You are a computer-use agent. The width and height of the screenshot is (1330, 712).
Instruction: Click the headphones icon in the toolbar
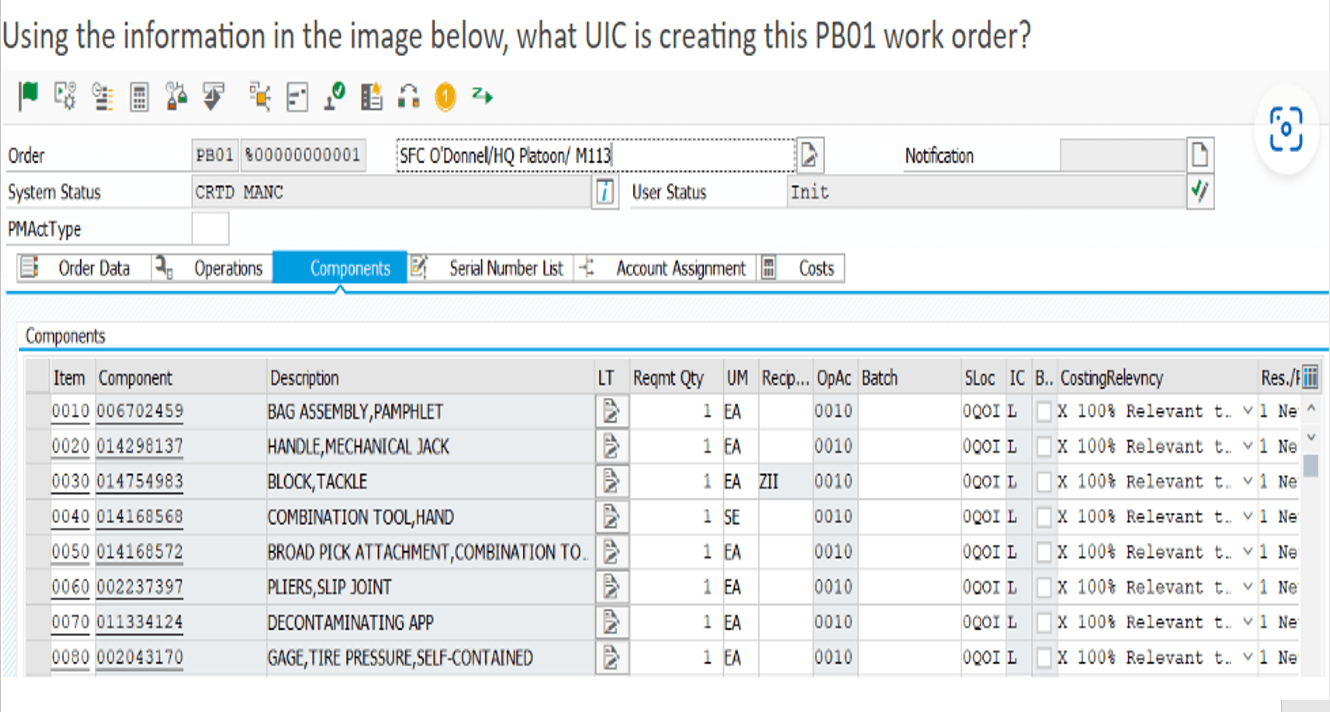point(408,96)
